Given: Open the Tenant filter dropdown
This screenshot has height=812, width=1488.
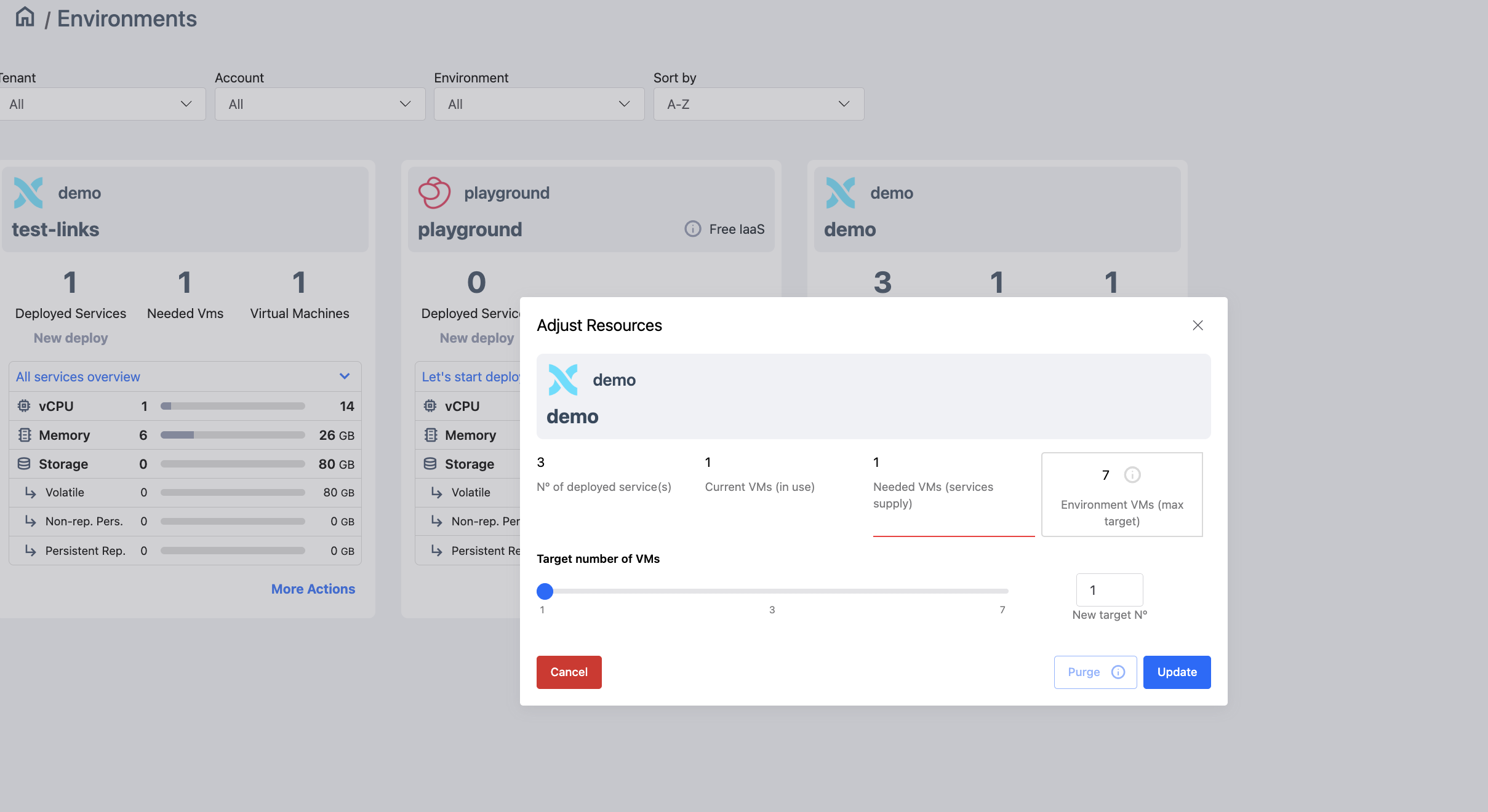Looking at the screenshot, I should pyautogui.click(x=102, y=104).
